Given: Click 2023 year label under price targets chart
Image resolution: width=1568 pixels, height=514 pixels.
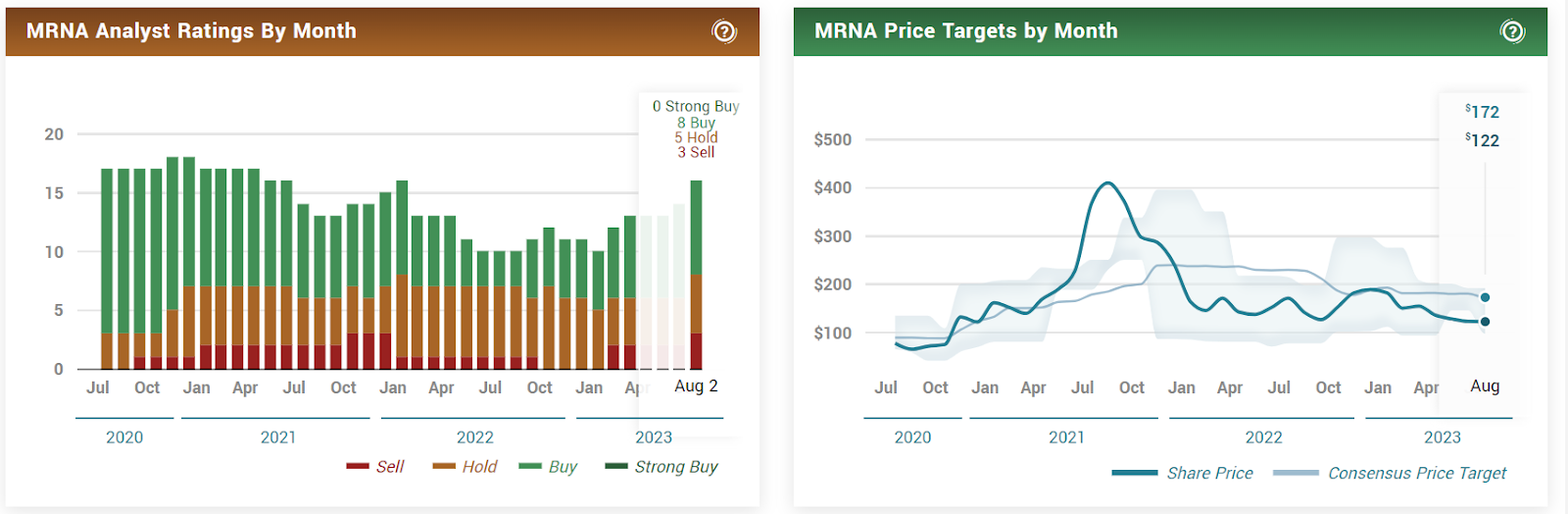Looking at the screenshot, I should [1442, 437].
